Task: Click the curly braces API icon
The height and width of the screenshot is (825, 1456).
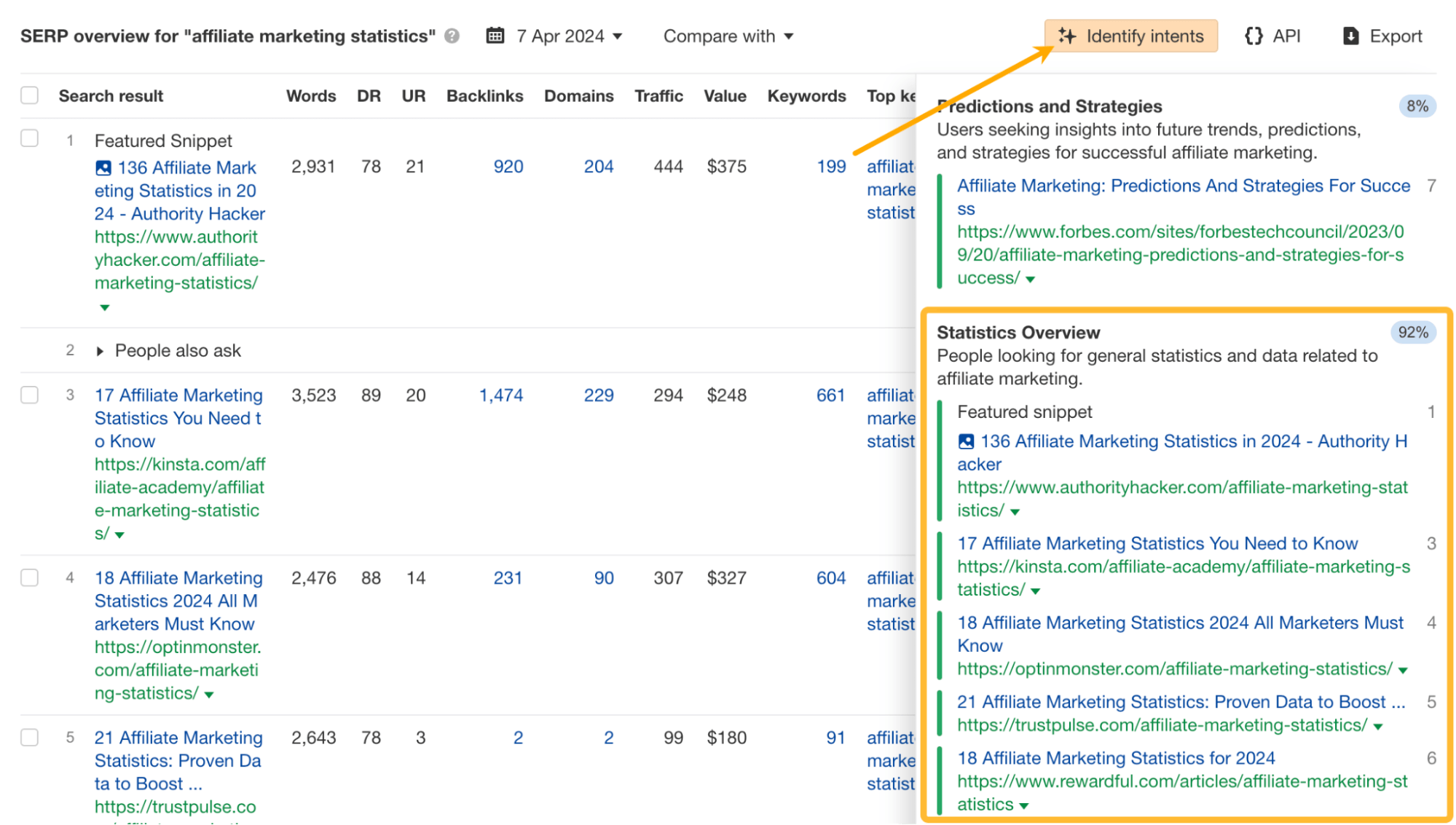Action: click(1254, 36)
